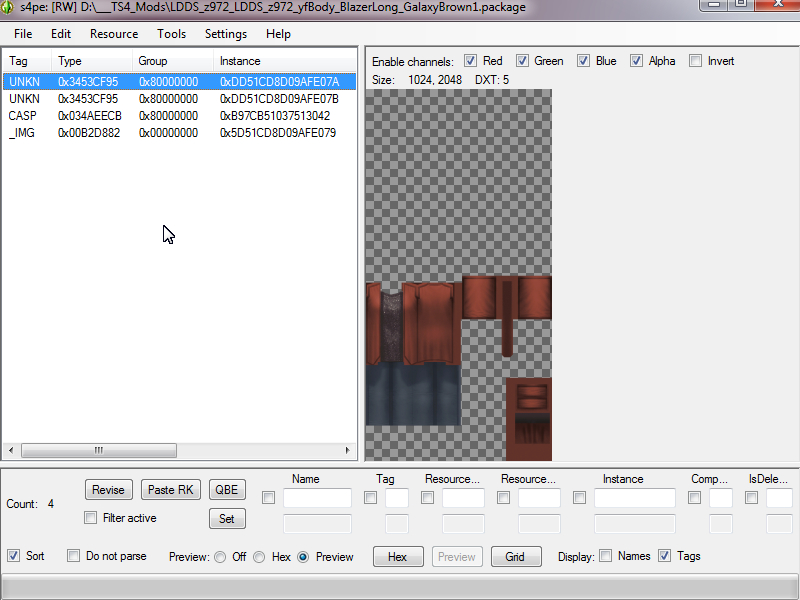Select the _IMG resource row

coord(179,133)
